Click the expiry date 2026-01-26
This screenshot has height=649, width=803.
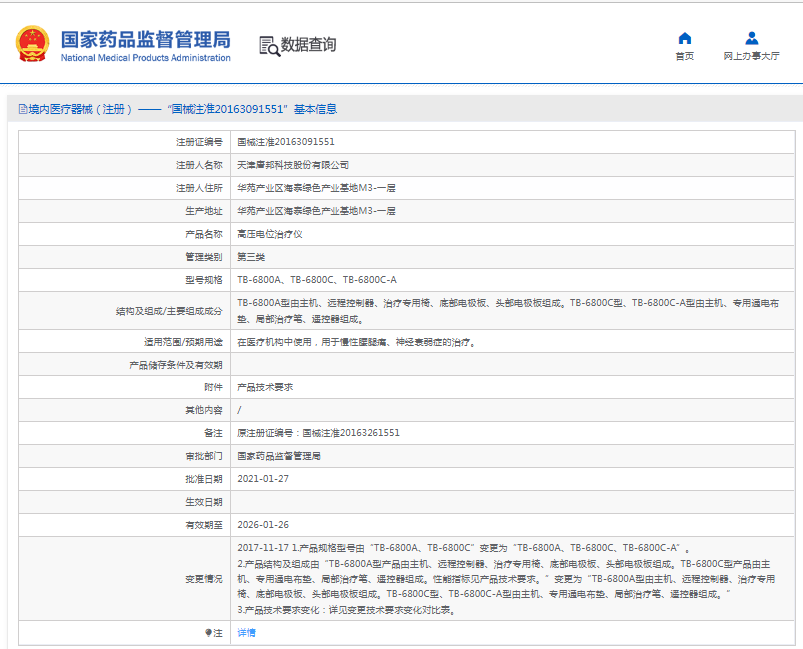click(x=262, y=524)
